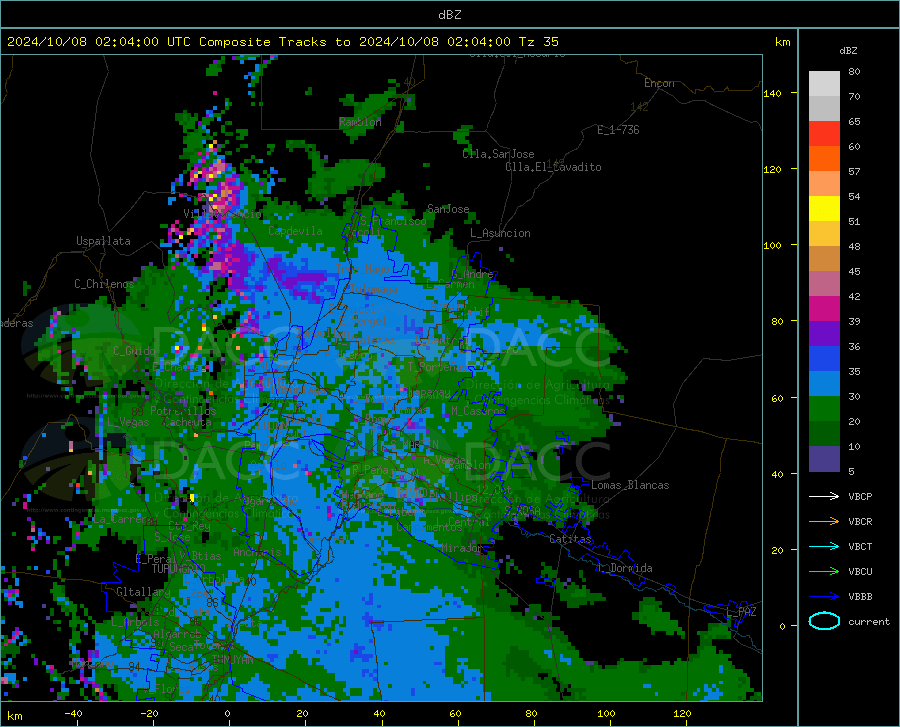Image resolution: width=900 pixels, height=727 pixels.
Task: Click the 'La_Carrera' map label
Action: point(125,519)
